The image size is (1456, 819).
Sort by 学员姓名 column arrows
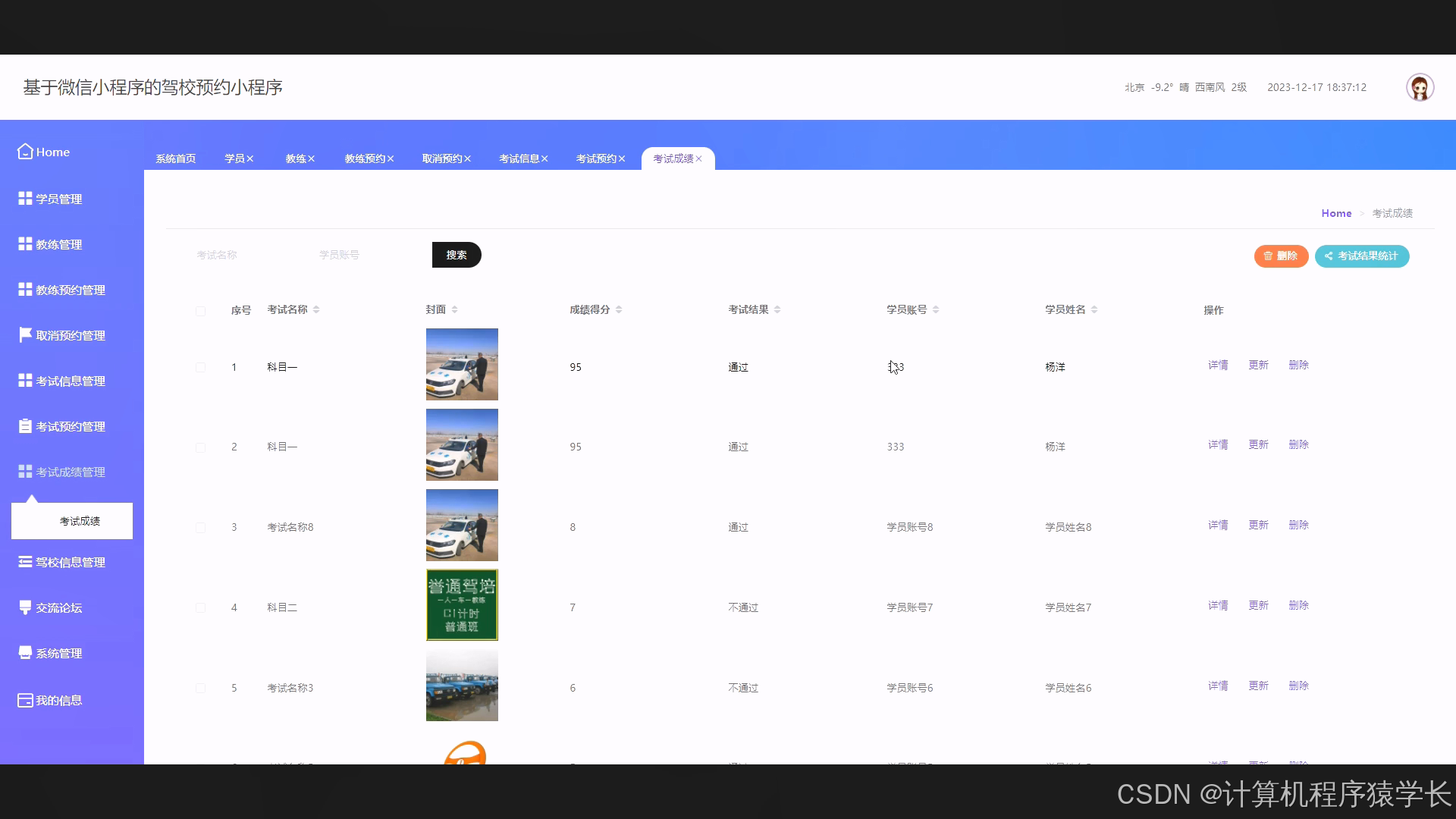(1094, 309)
